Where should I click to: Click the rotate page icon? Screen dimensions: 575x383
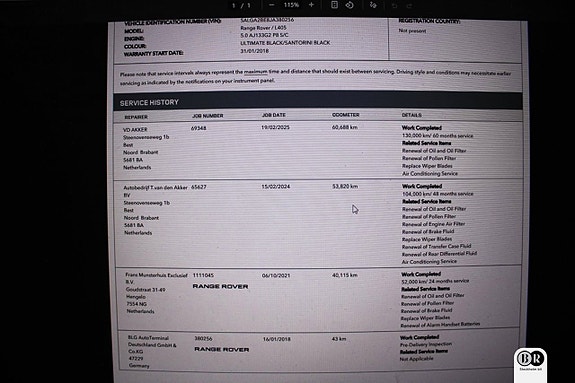point(349,5)
